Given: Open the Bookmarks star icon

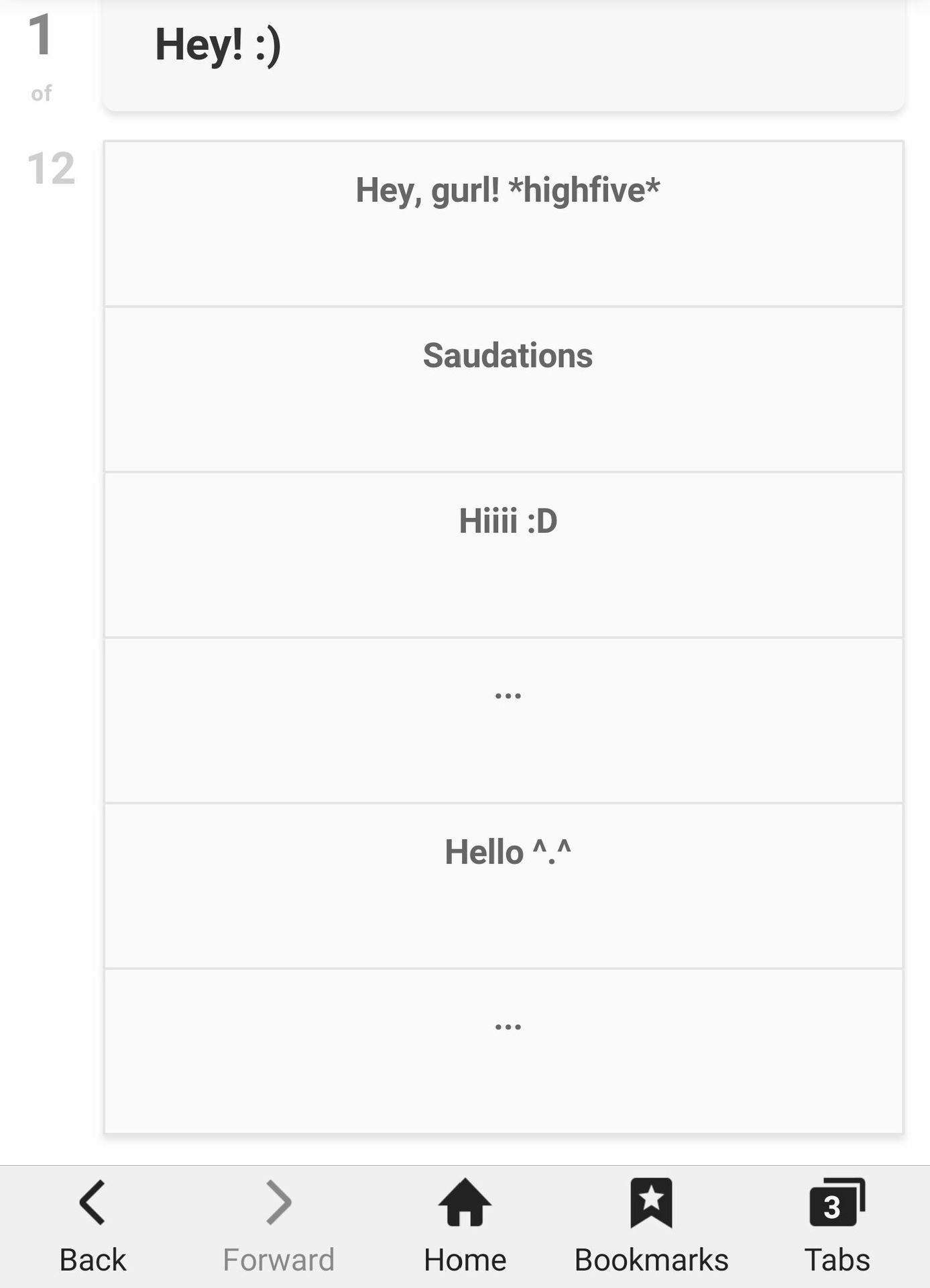Looking at the screenshot, I should tap(651, 1202).
